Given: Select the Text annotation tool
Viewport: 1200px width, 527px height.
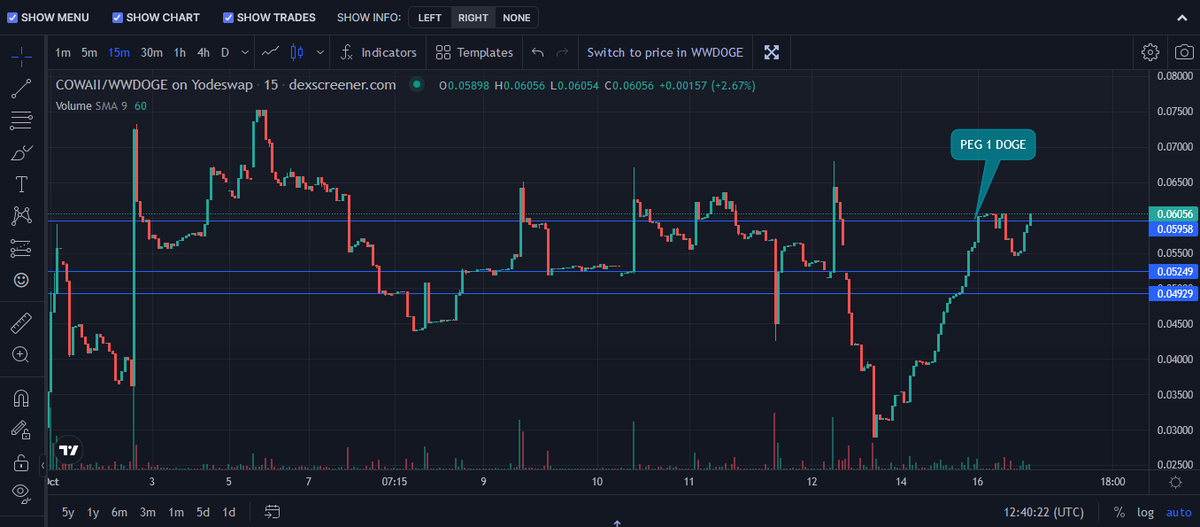Looking at the screenshot, I should click(x=21, y=184).
